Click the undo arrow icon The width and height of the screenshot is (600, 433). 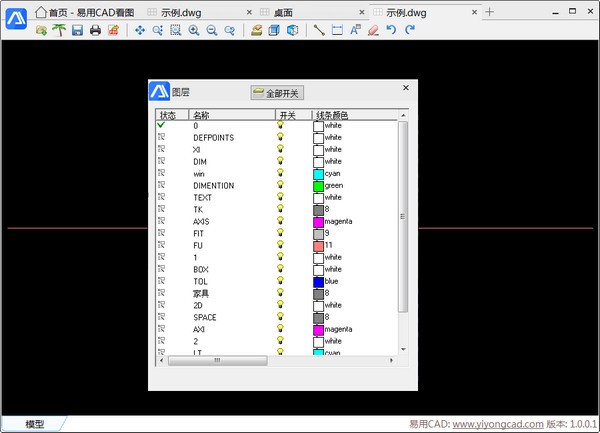[391, 31]
